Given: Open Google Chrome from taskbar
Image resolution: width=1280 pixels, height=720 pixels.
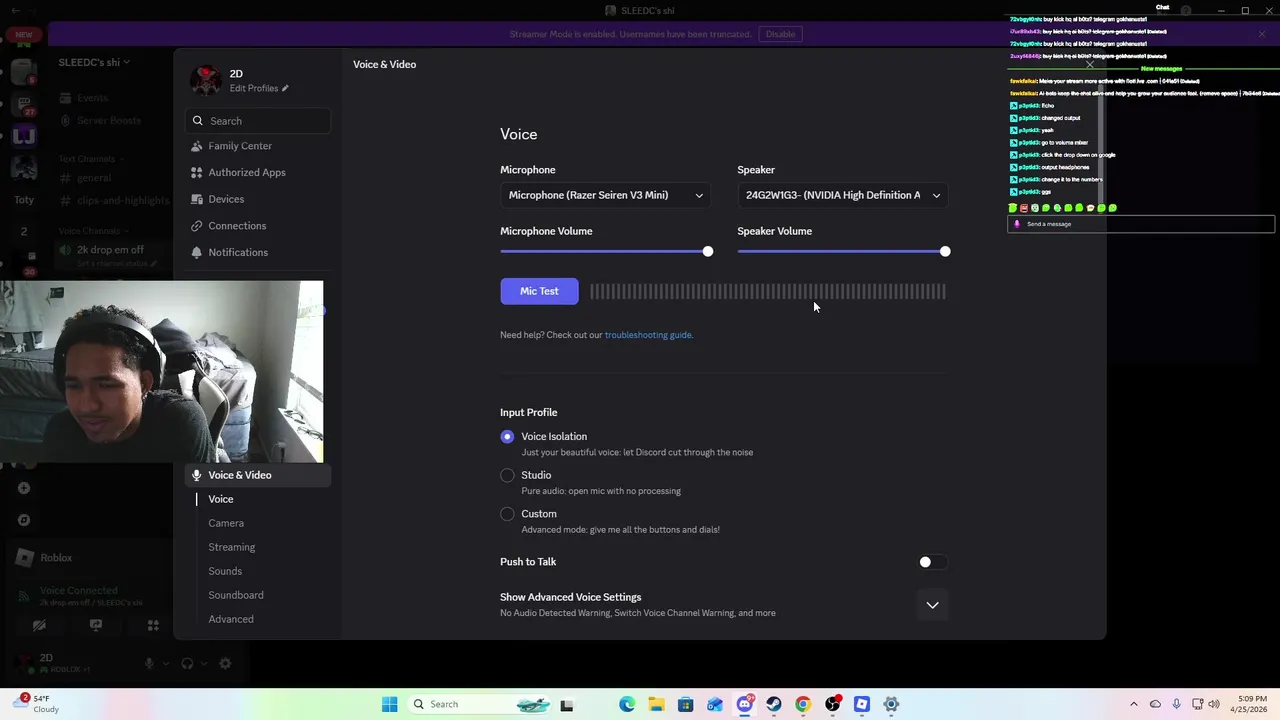Looking at the screenshot, I should pos(803,704).
